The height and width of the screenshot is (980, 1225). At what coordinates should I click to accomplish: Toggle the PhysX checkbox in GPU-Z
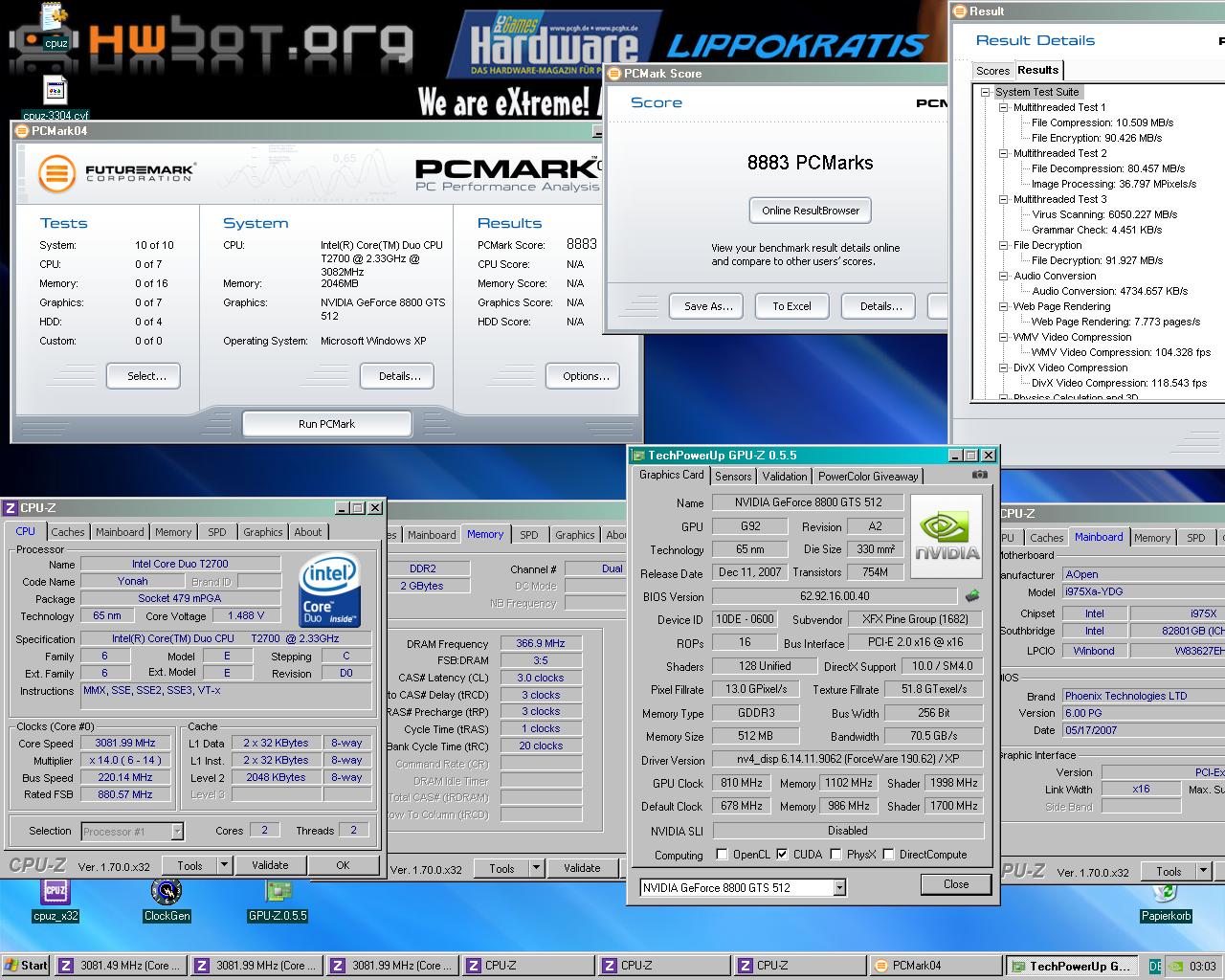(836, 855)
